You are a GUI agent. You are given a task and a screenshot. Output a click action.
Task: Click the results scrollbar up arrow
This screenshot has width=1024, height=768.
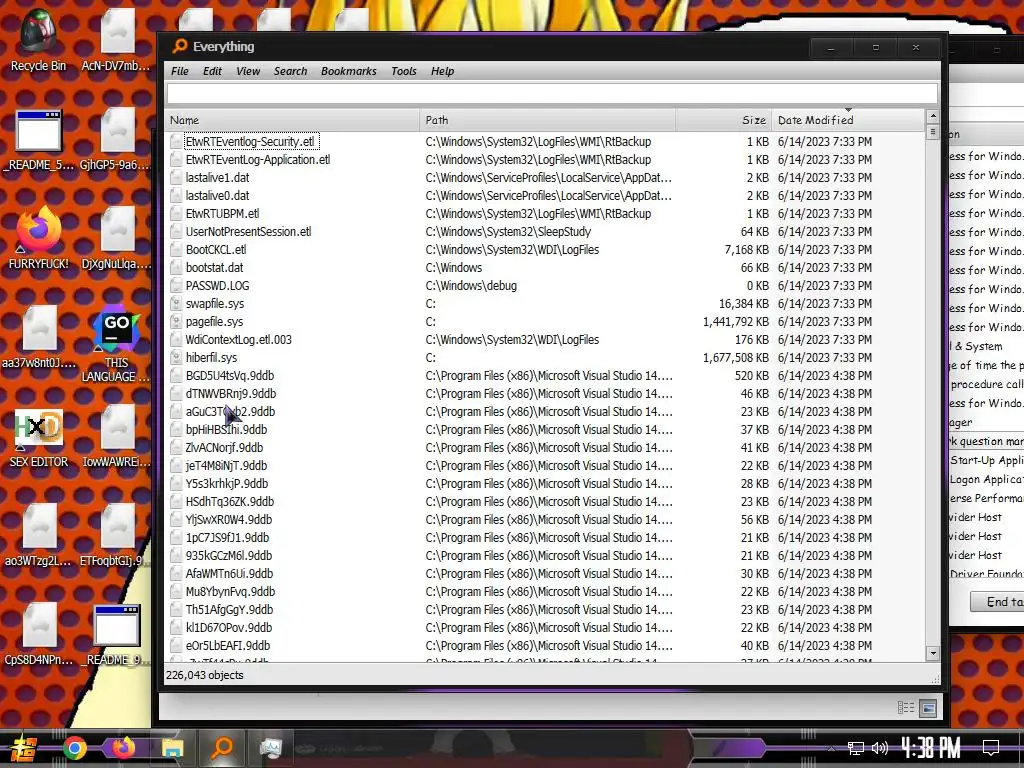tap(933, 116)
